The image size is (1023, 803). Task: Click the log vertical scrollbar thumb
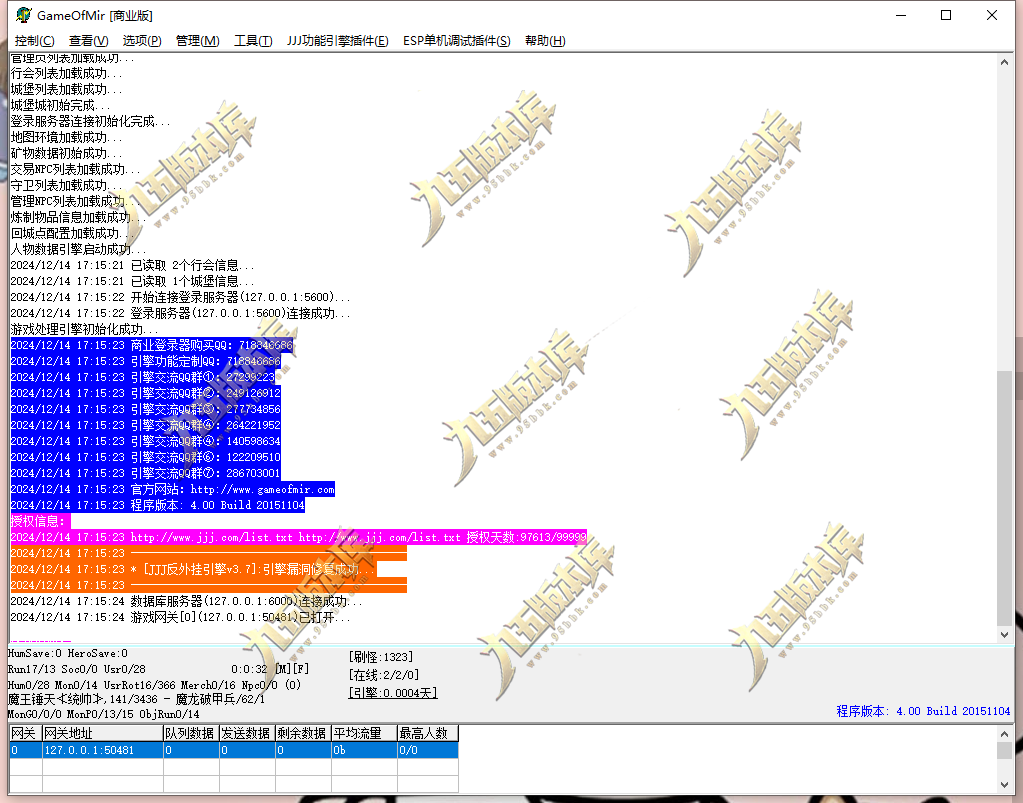point(1004,497)
